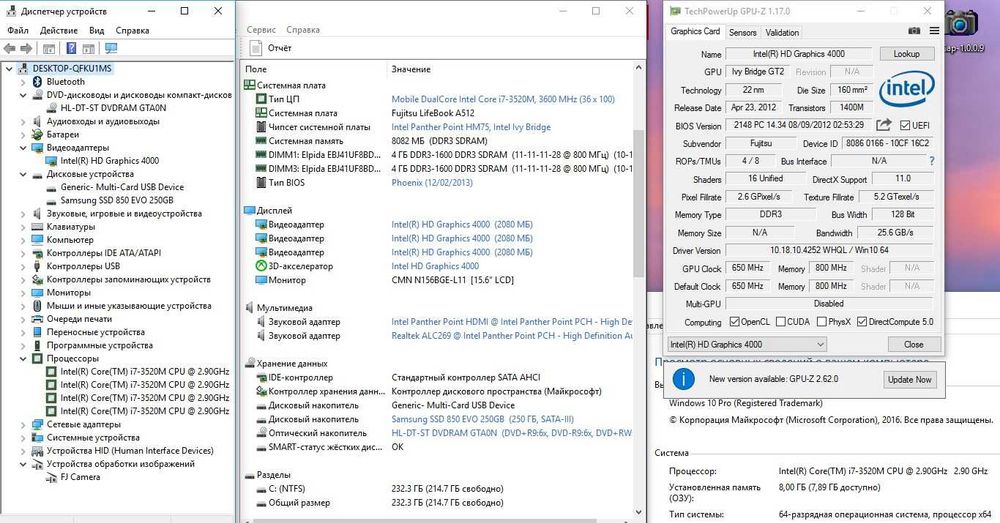Click the BIOS export arrow icon in GPU-Z
Image resolution: width=1000 pixels, height=523 pixels.
coord(883,125)
